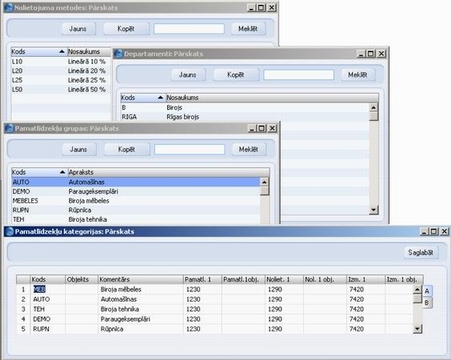Click Kopēt in Nolietojuma metodes window
Screen dimensions: 451x360
point(126,29)
